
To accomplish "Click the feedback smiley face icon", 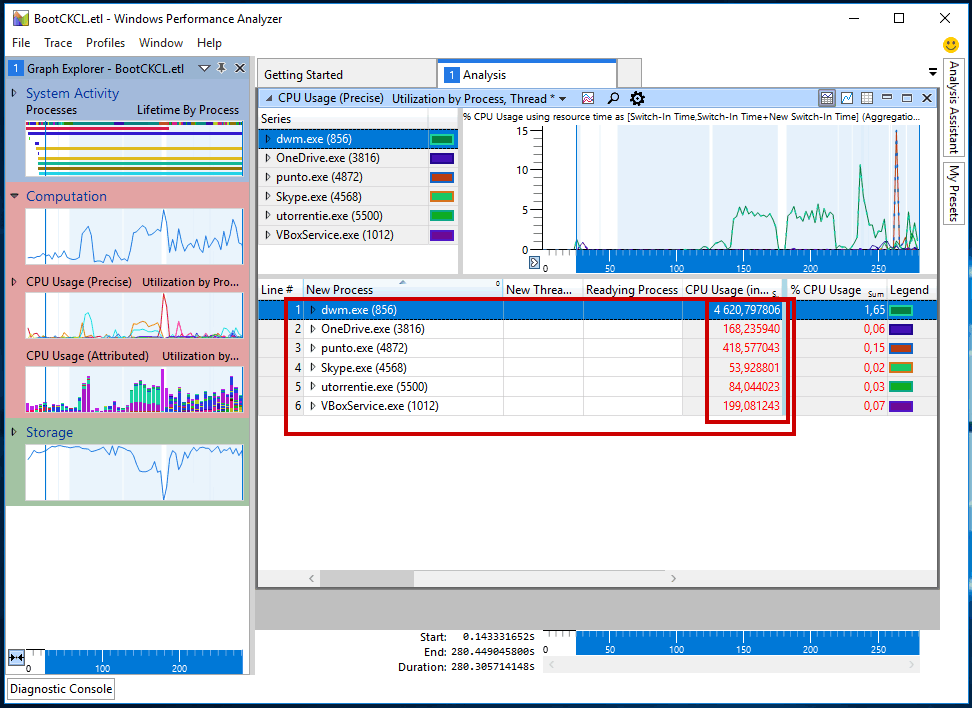I will (x=950, y=45).
